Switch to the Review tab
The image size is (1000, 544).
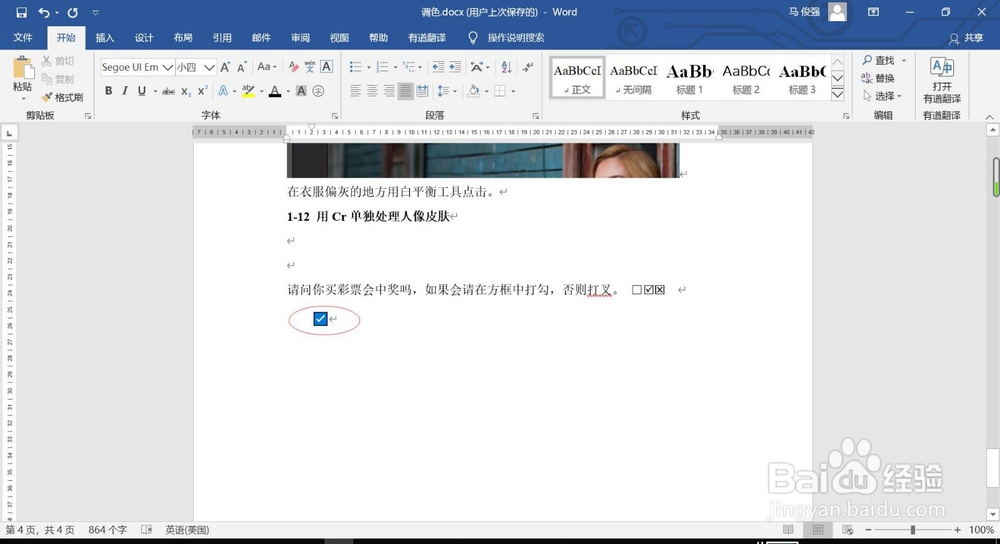pos(300,38)
